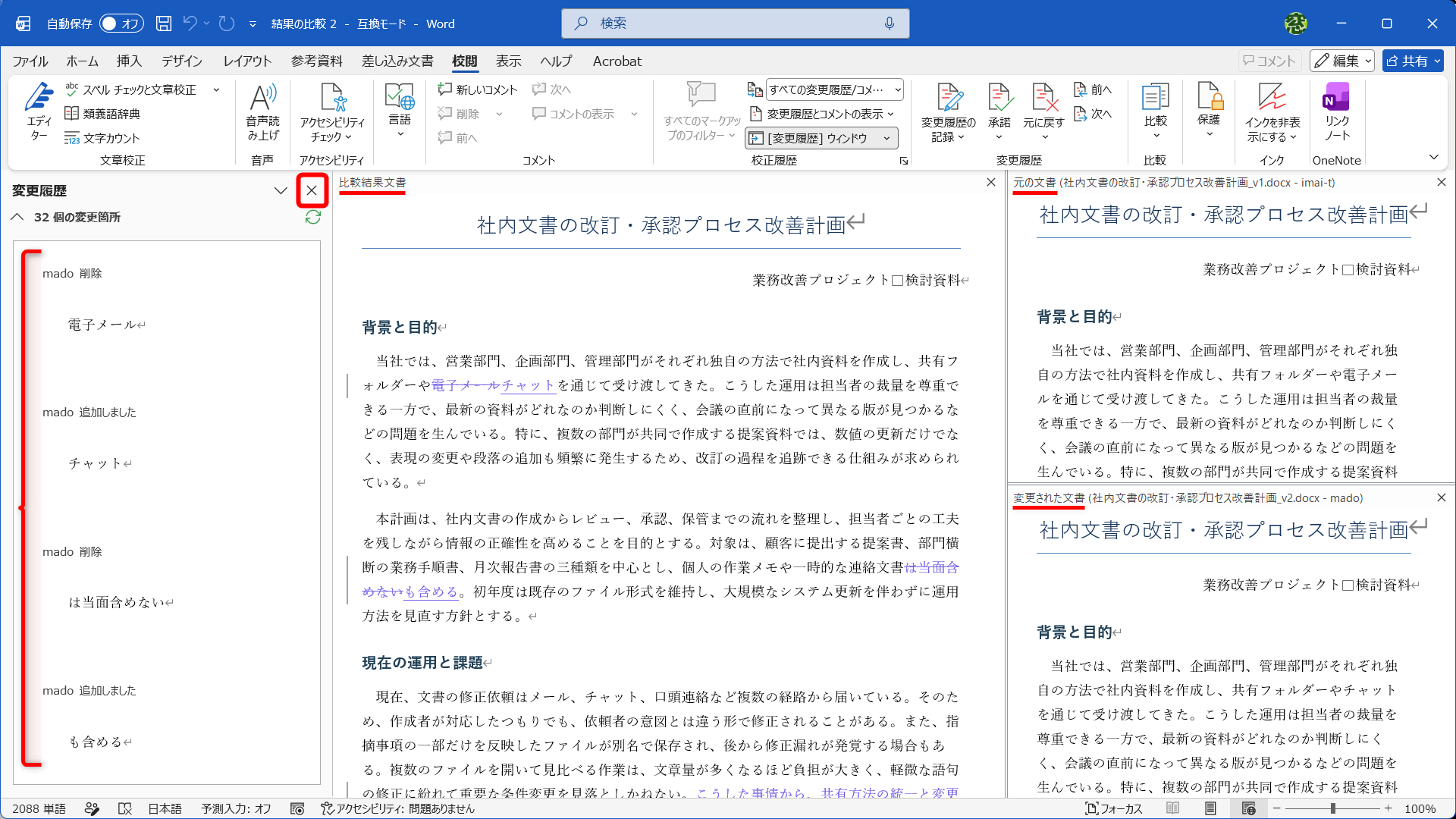Click the コメント button at top right

[1269, 61]
